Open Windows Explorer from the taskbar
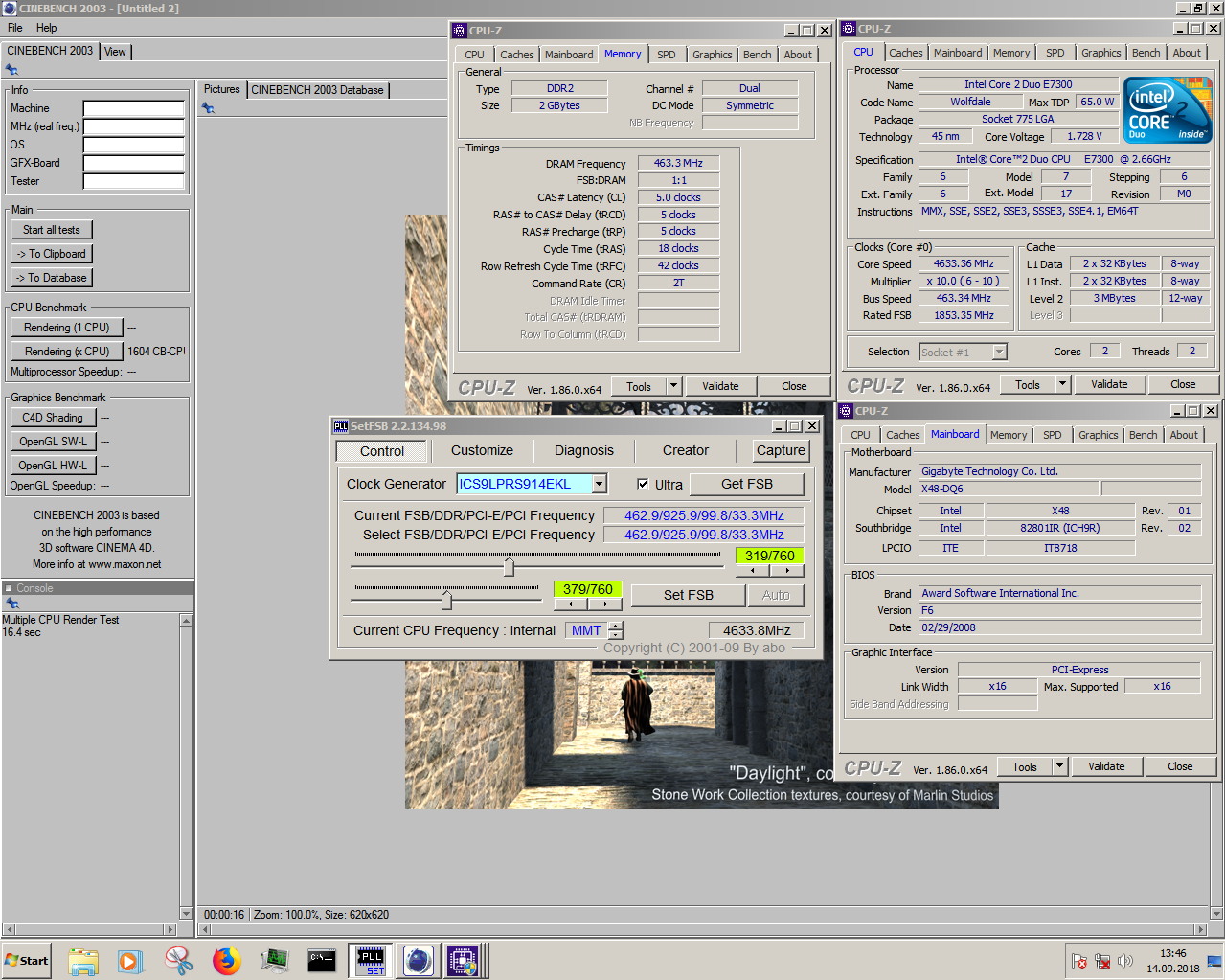 coord(83,961)
